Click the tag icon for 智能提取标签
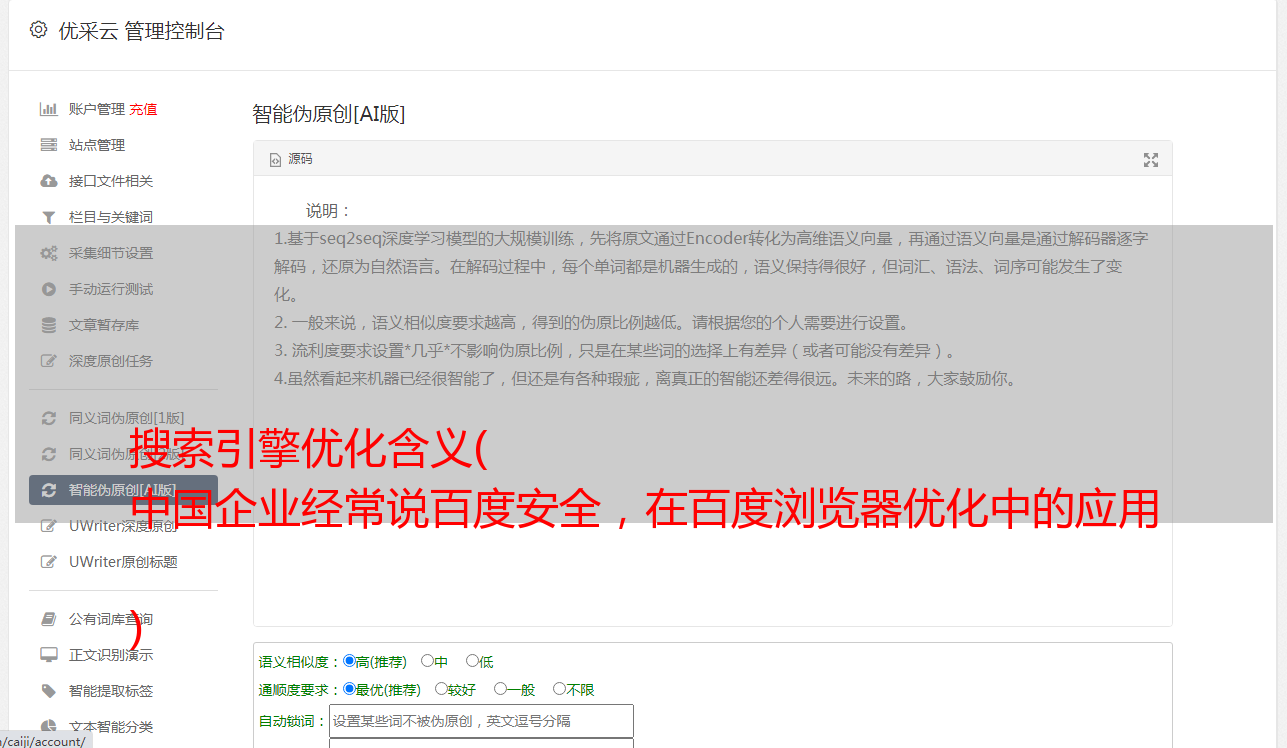Image resolution: width=1287 pixels, height=748 pixels. tap(48, 691)
